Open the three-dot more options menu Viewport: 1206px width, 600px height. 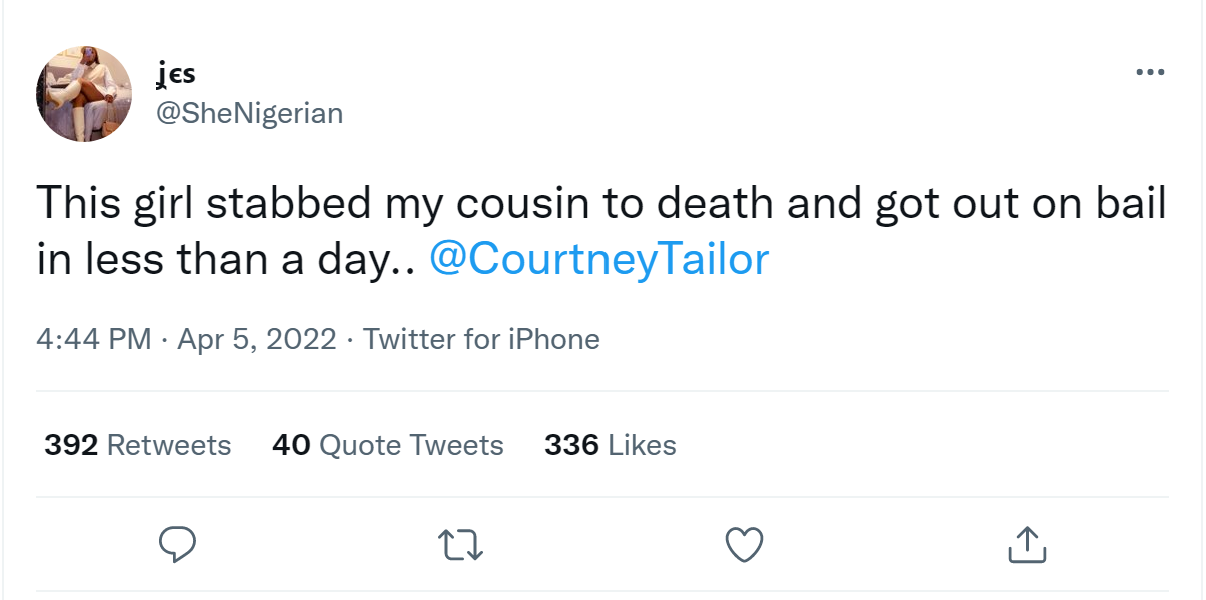1151,72
